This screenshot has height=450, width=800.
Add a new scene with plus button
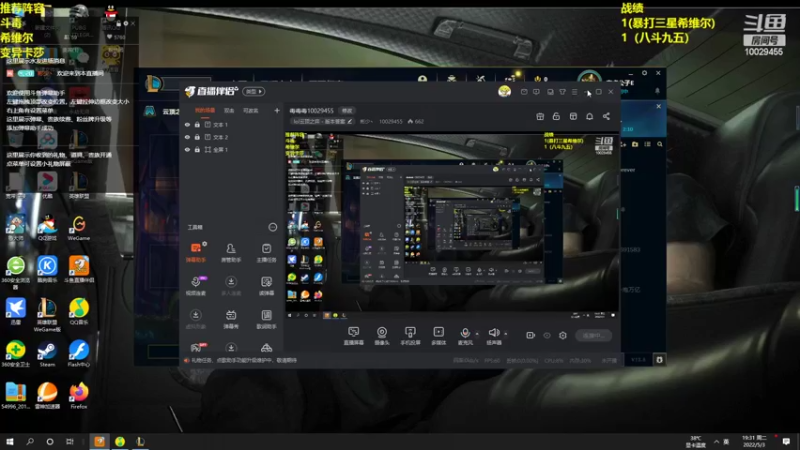click(277, 110)
